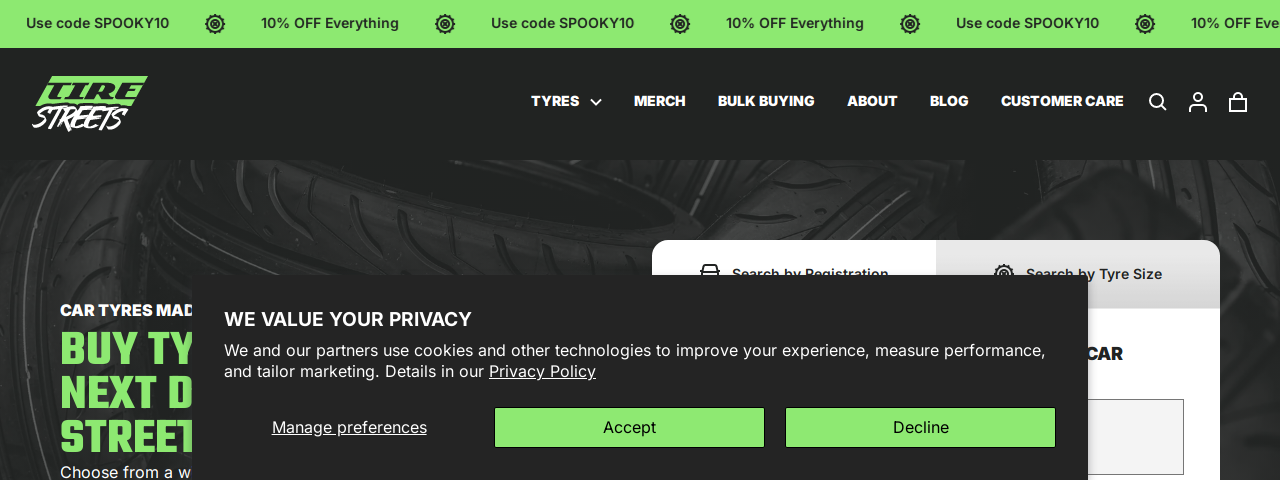Click the car icon beside Search by Registration
Screen dimensions: 1280x480
[710, 271]
